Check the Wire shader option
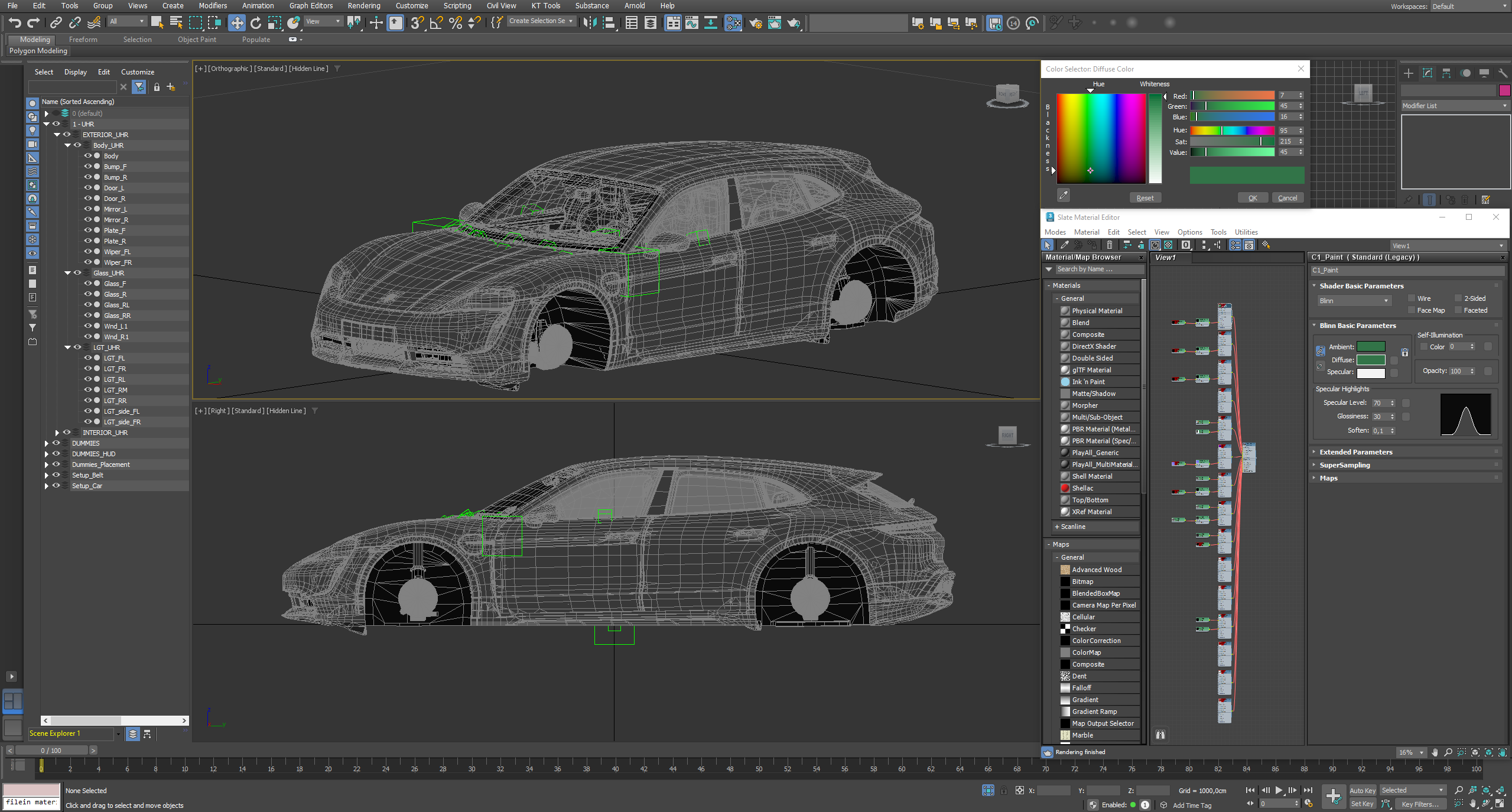 coord(1412,298)
